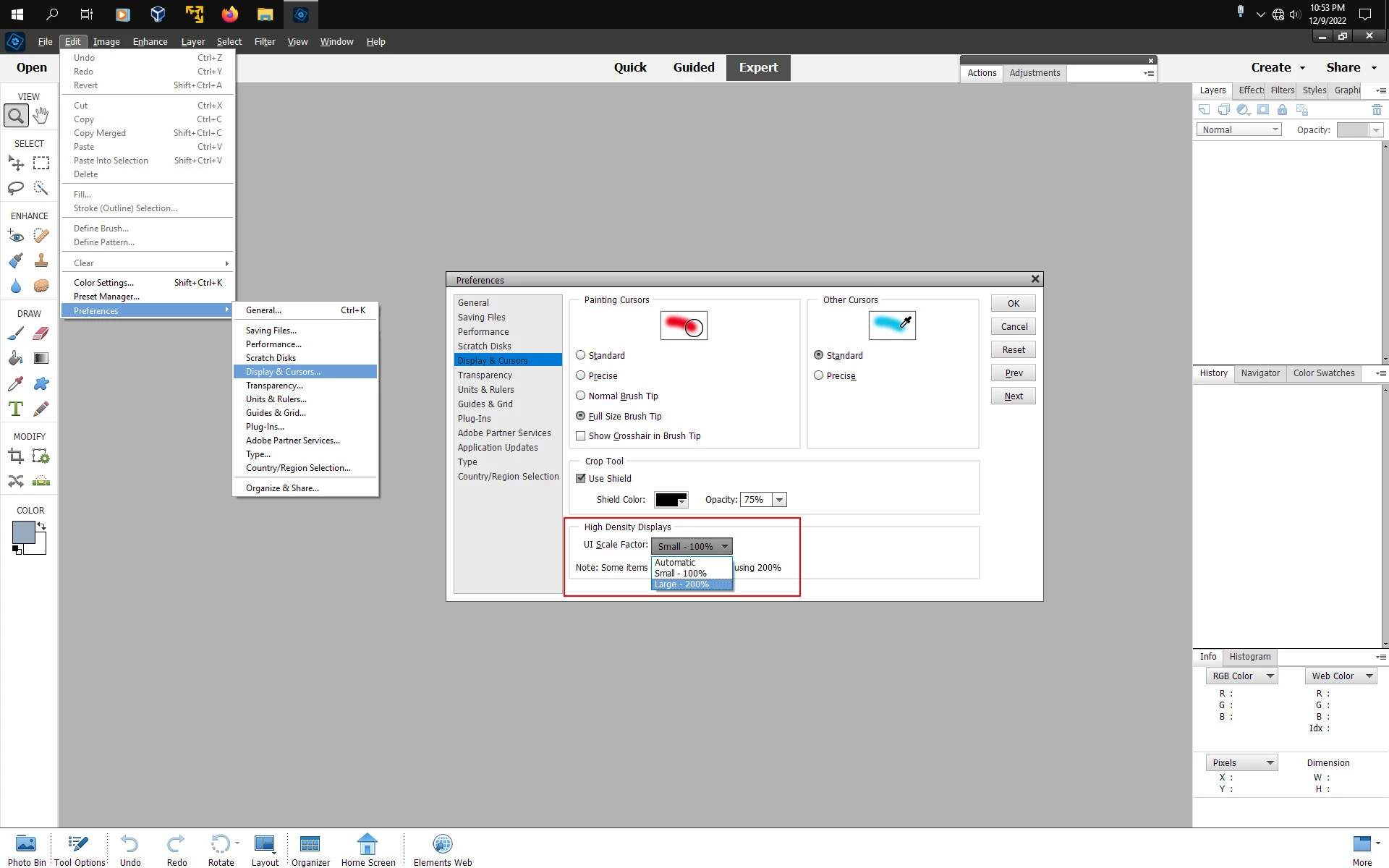Open Firefox from the Windows taskbar
The width and height of the screenshot is (1389, 868).
click(x=230, y=14)
